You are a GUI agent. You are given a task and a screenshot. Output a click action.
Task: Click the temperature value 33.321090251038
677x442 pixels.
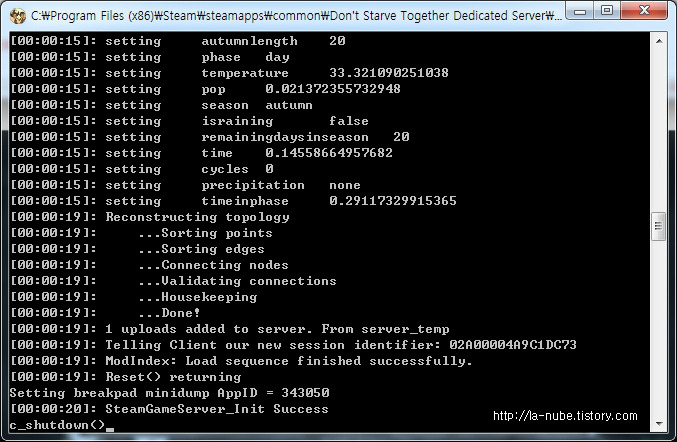coord(389,73)
